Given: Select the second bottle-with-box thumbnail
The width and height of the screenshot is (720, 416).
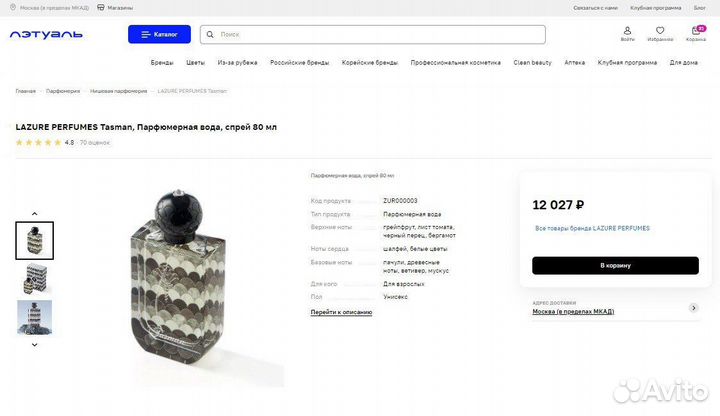Looking at the screenshot, I should (35, 279).
